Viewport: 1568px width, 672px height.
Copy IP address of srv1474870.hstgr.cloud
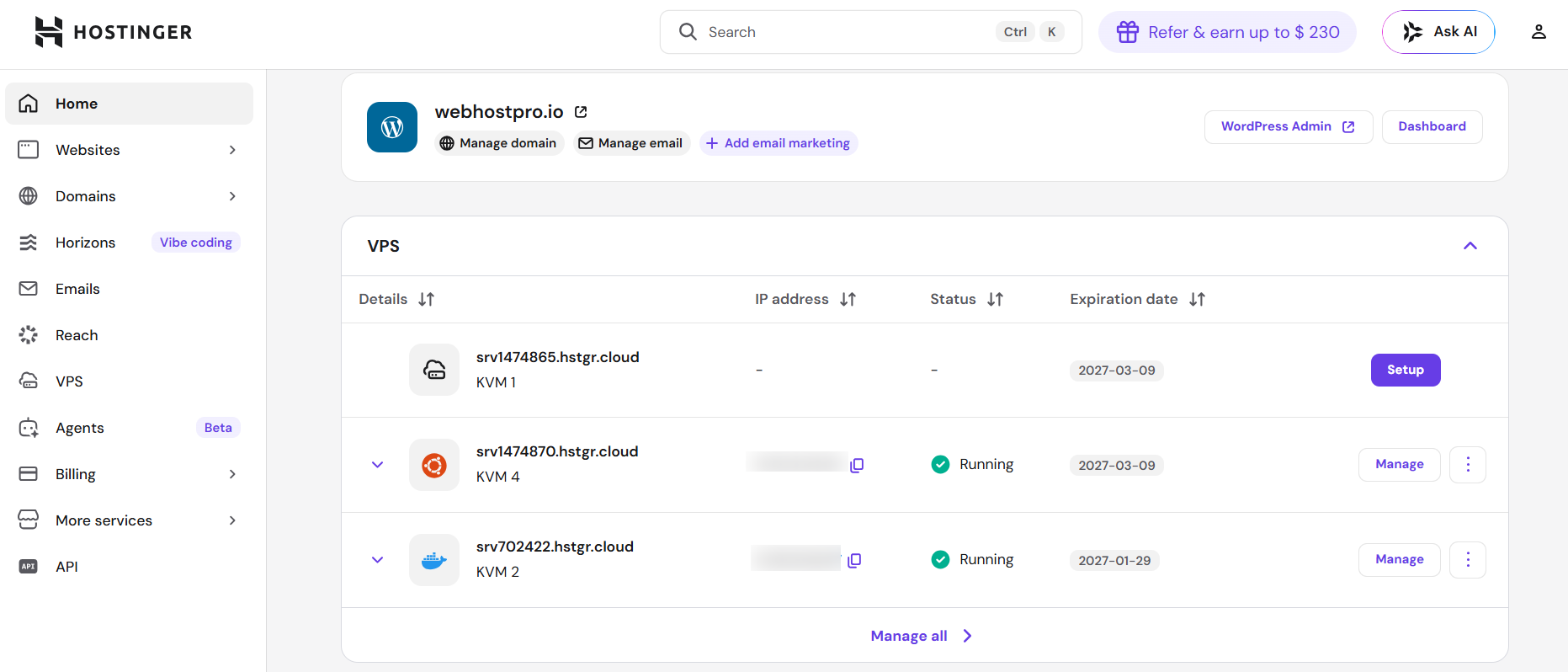857,465
